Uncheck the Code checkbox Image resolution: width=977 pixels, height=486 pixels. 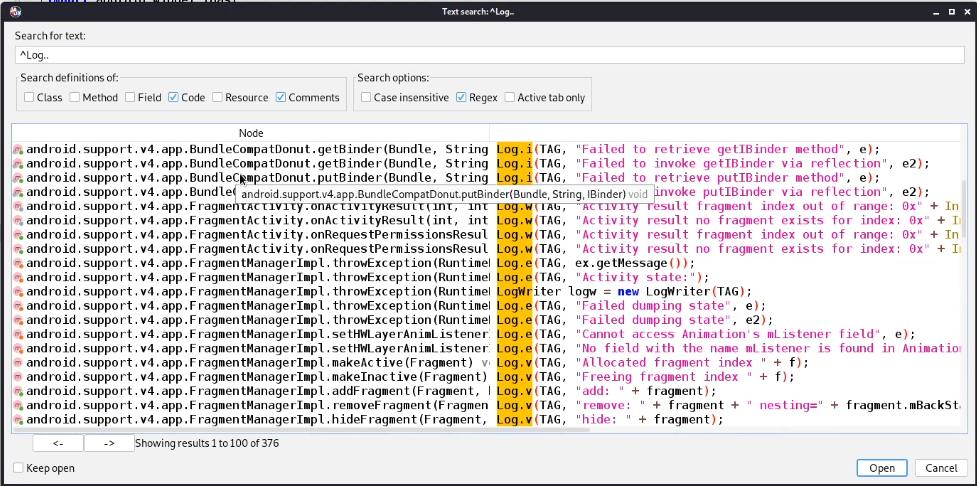(173, 97)
